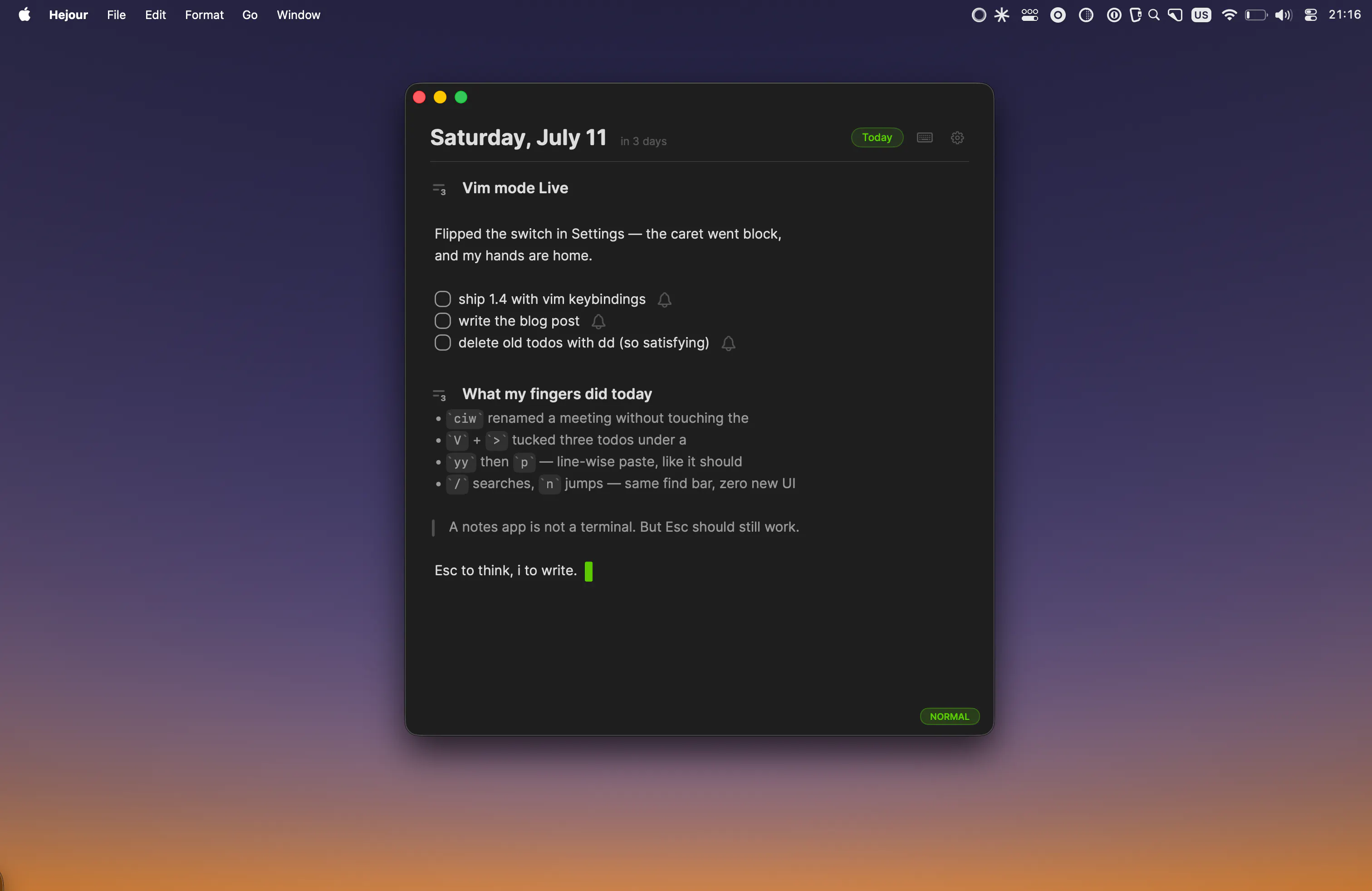Click the half-dotted circle menu bar icon
The width and height of the screenshot is (1372, 891).
click(1086, 15)
